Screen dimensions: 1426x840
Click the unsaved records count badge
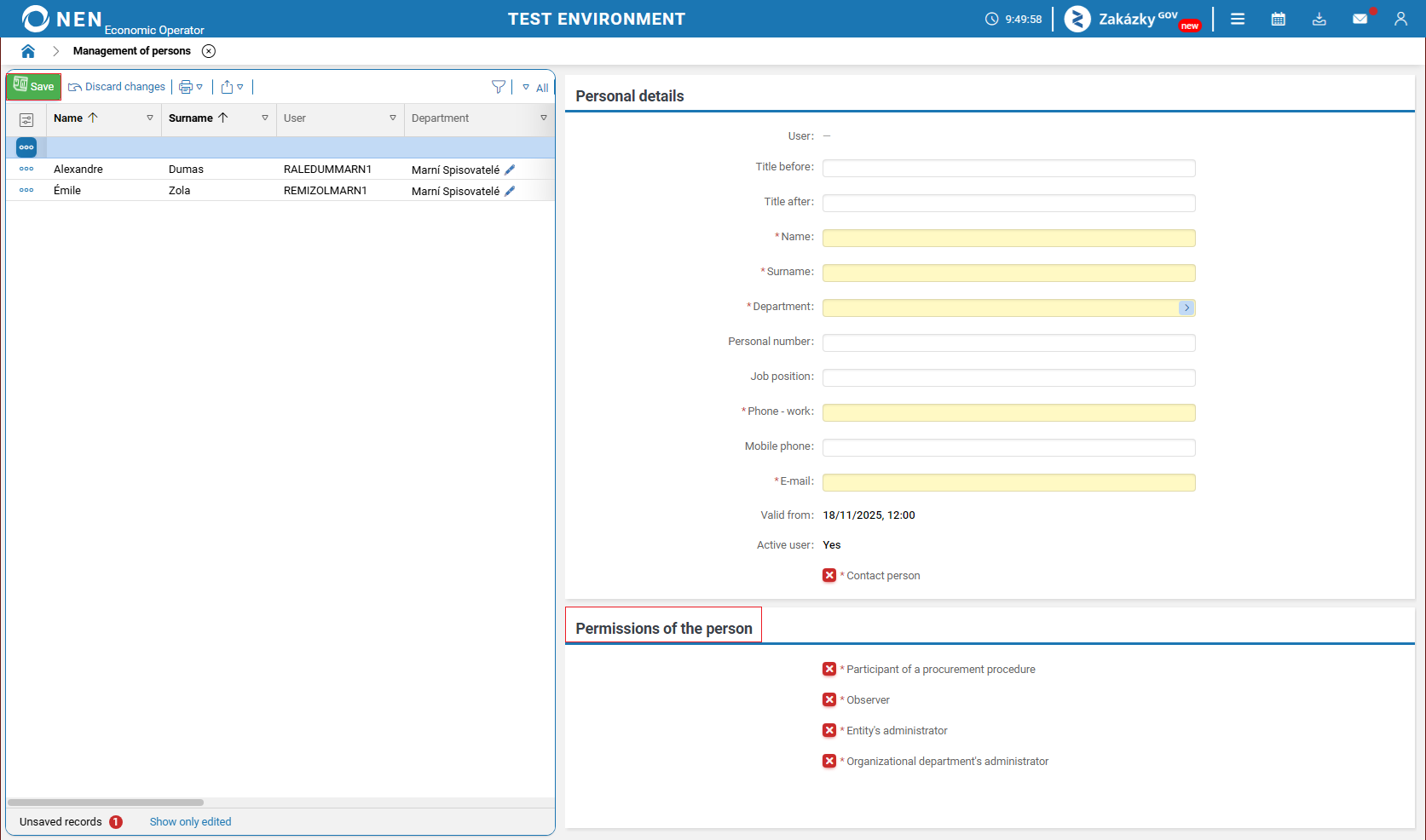pos(116,822)
